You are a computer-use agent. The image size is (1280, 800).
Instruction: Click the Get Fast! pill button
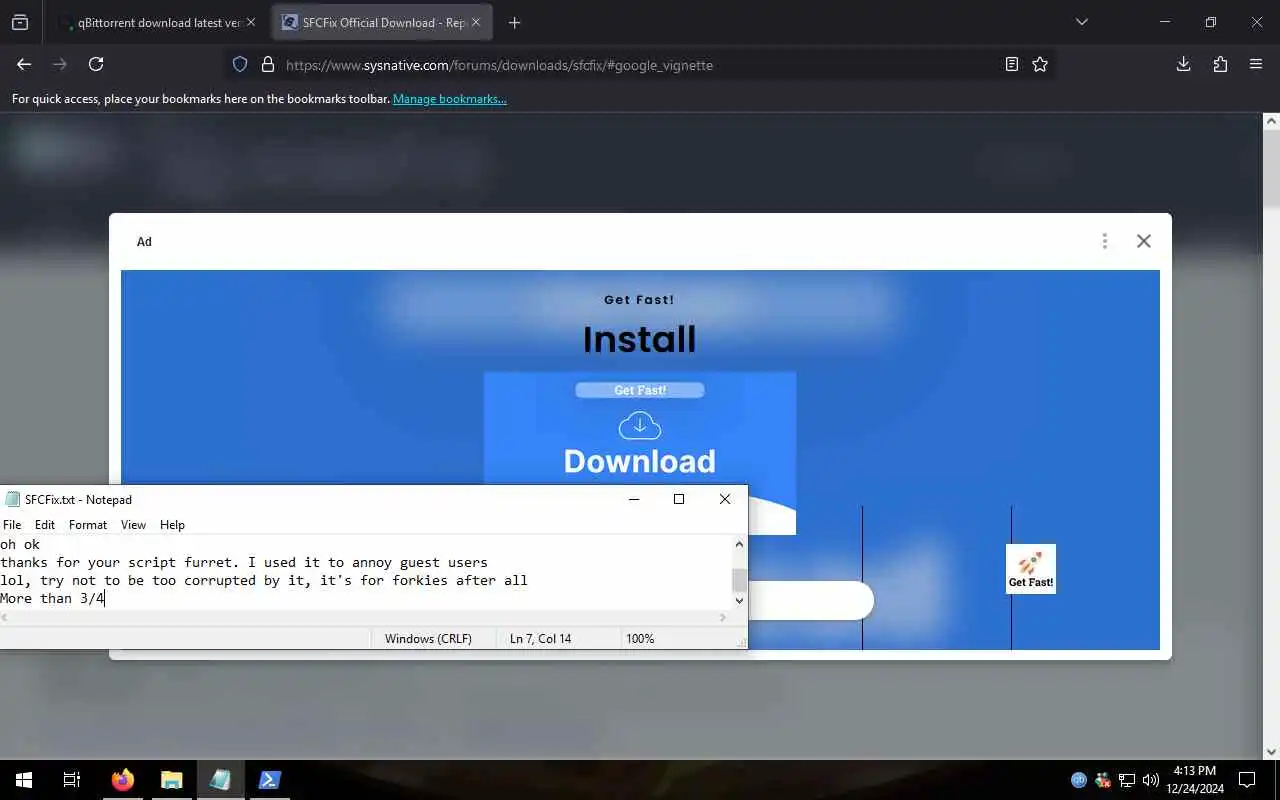(x=640, y=390)
